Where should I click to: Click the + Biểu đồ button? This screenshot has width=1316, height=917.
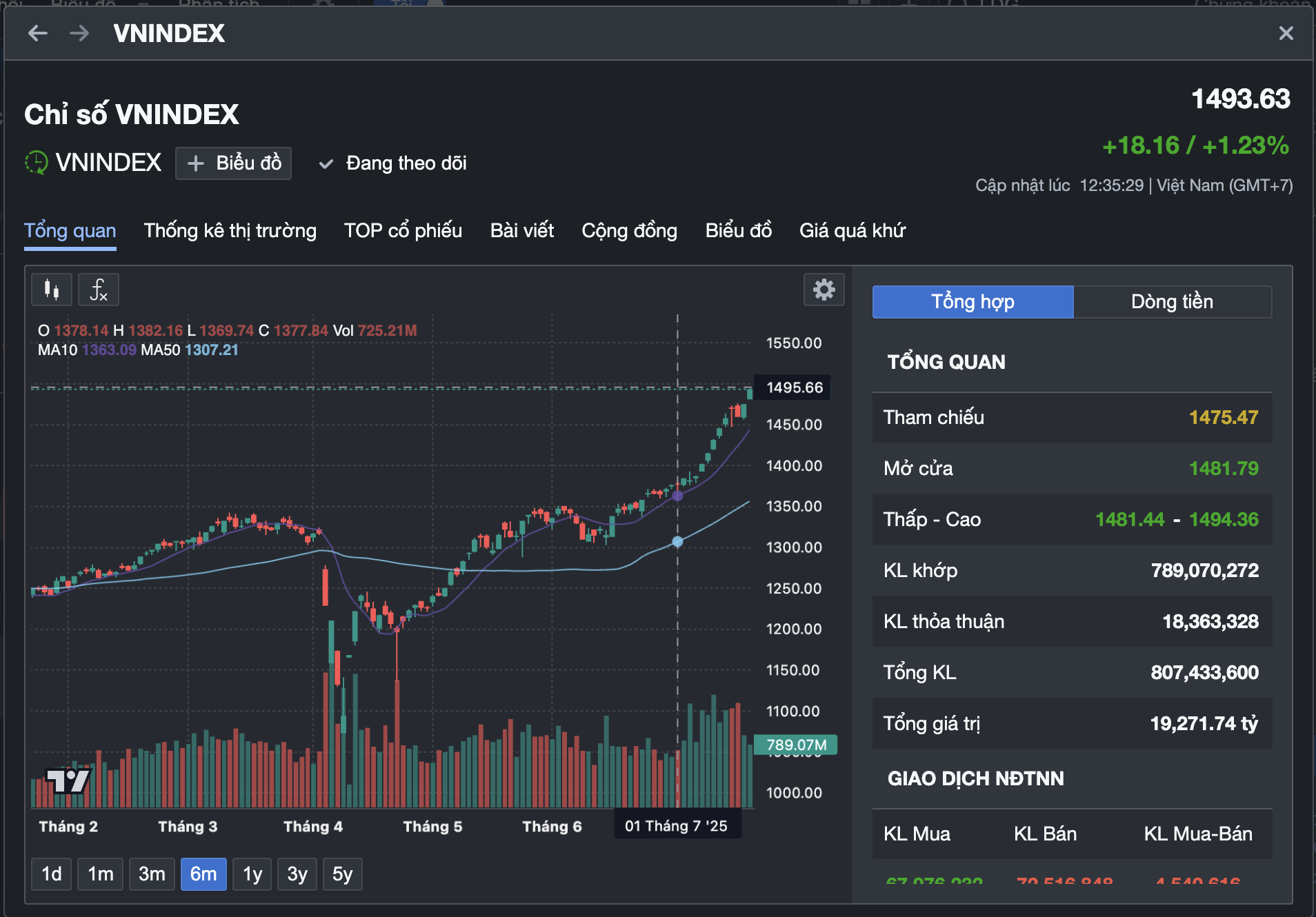pyautogui.click(x=233, y=163)
